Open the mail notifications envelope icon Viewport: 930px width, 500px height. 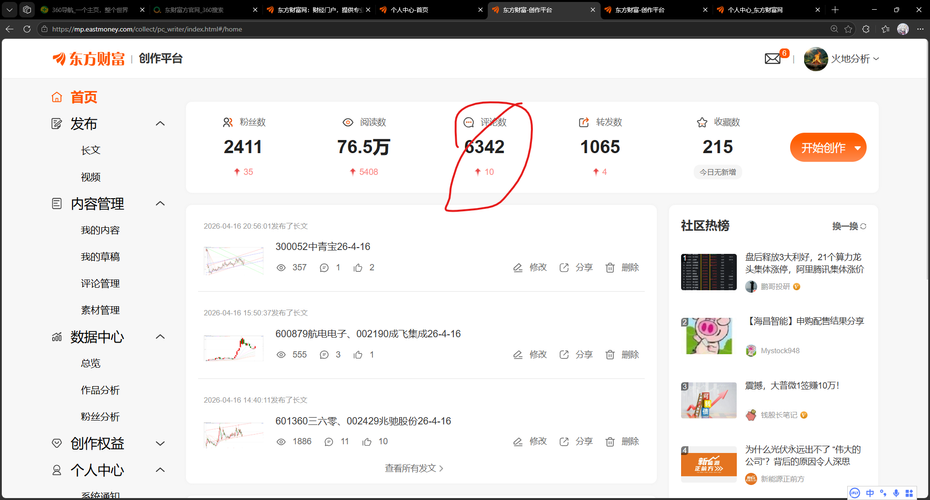(772, 59)
